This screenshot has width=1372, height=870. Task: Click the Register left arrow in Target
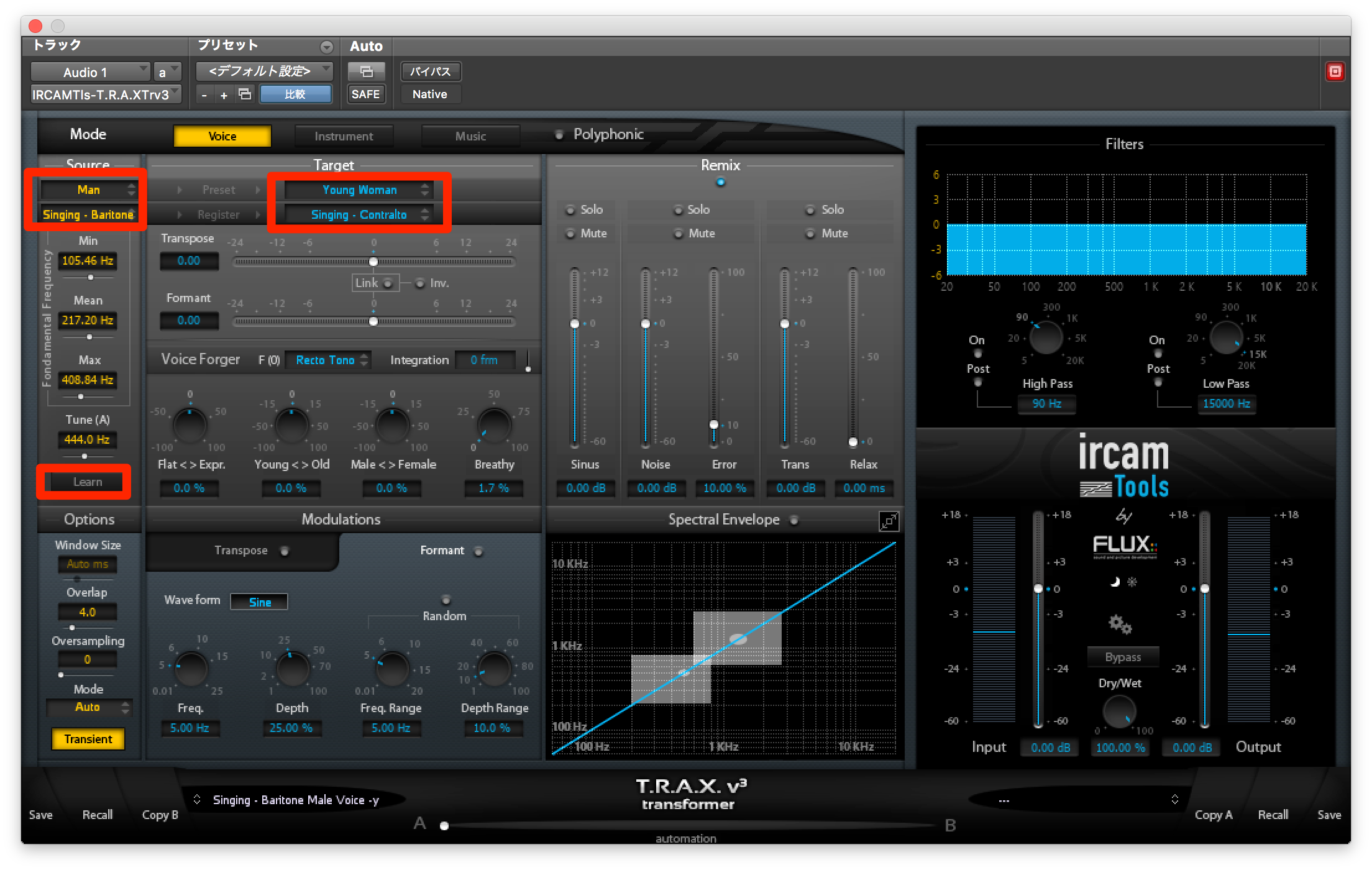coord(180,214)
